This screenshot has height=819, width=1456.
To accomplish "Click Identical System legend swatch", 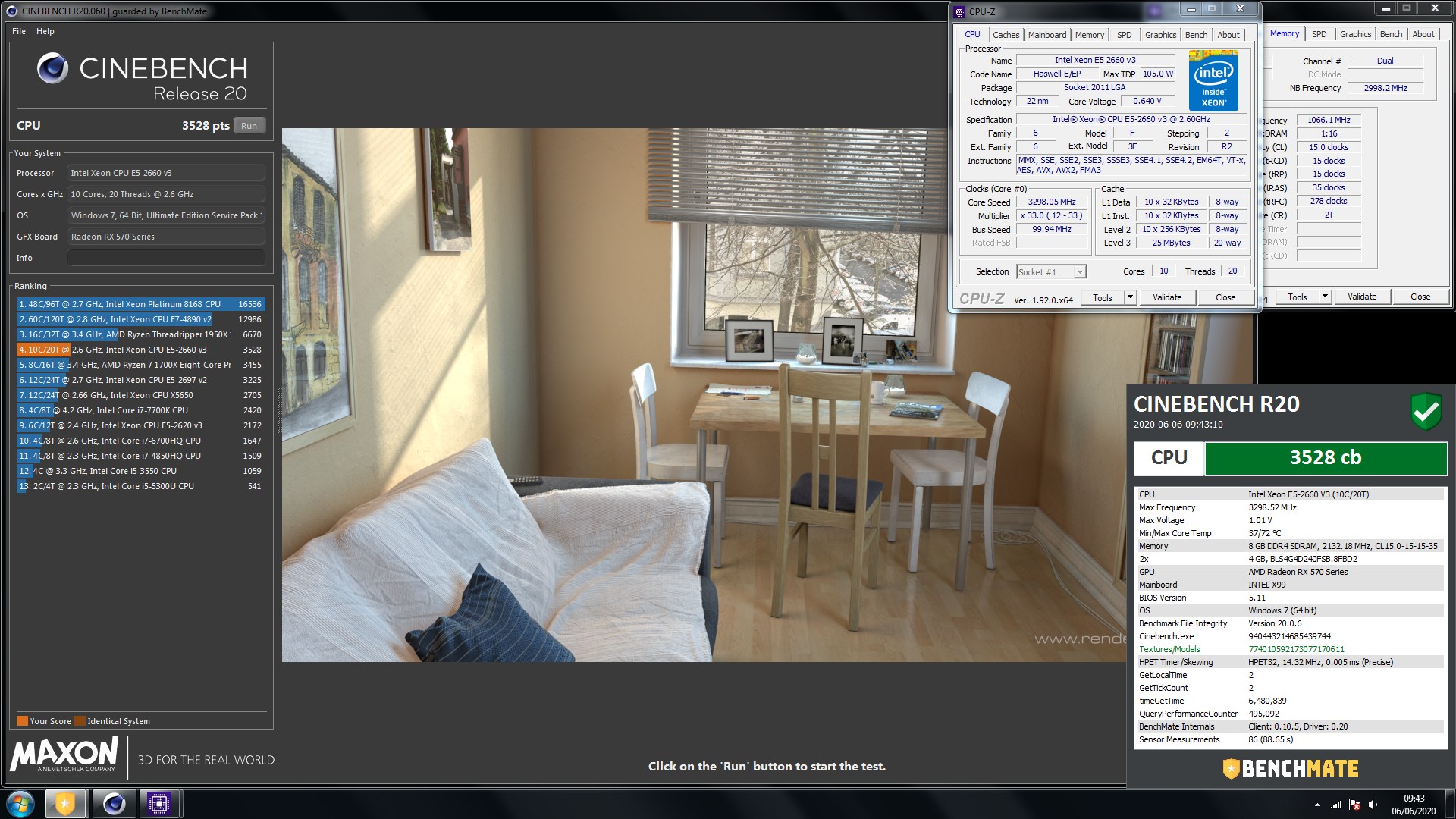I will point(80,721).
